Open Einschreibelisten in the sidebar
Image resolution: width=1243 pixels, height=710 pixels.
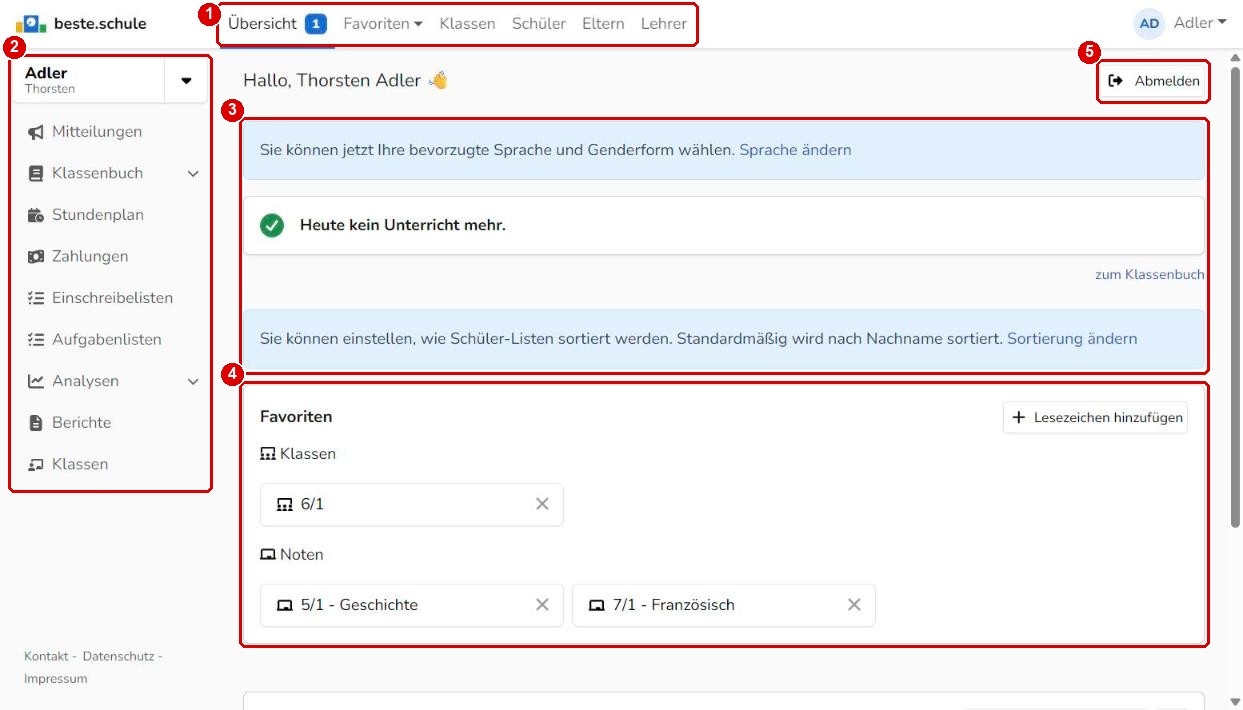click(x=110, y=298)
